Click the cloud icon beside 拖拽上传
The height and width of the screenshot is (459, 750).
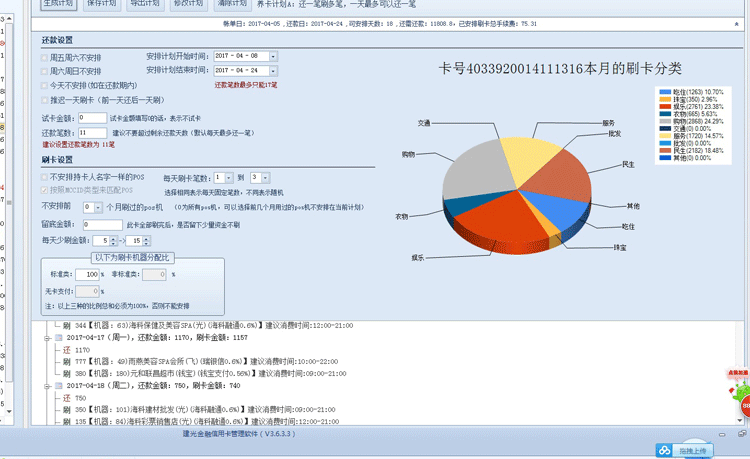coord(664,450)
